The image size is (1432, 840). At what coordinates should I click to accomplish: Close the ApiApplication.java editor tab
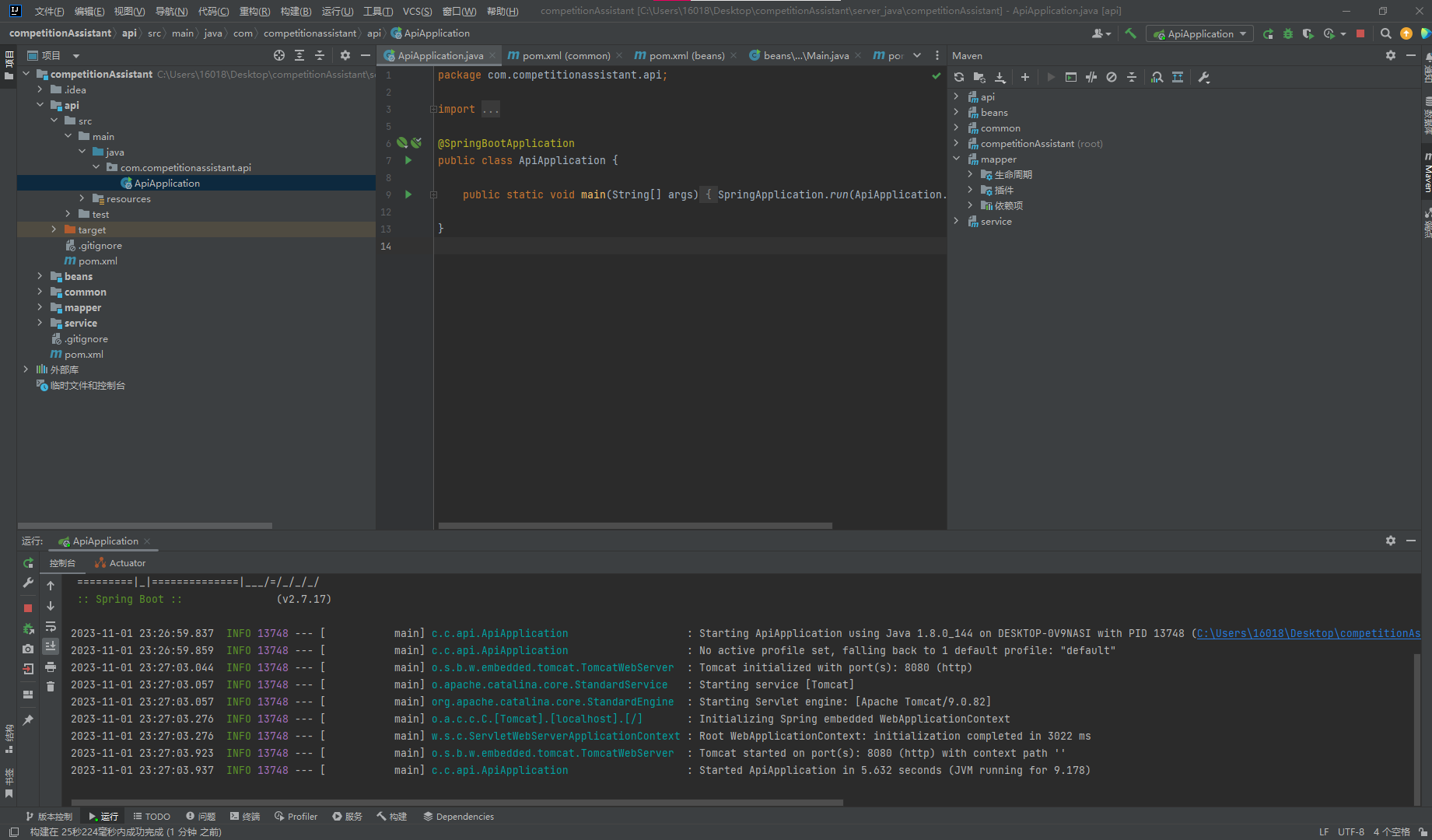(492, 55)
